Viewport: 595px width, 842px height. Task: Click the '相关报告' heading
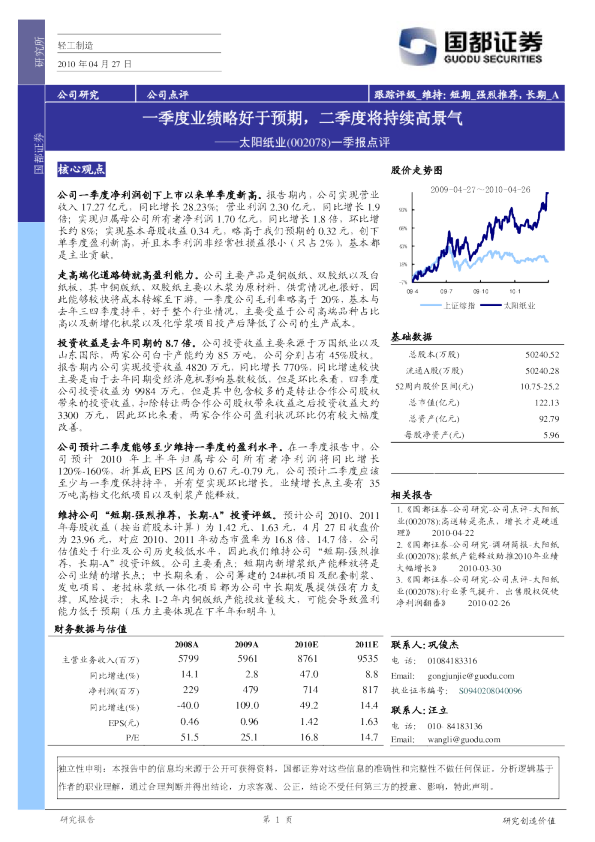click(x=411, y=495)
